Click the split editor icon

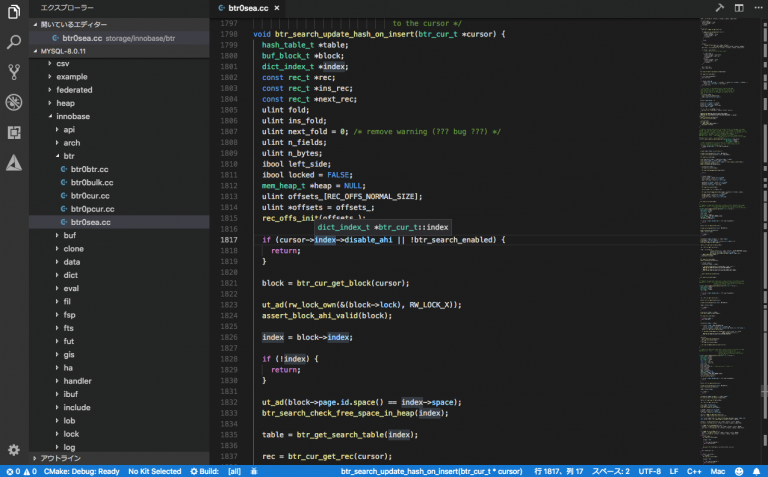pyautogui.click(x=738, y=8)
